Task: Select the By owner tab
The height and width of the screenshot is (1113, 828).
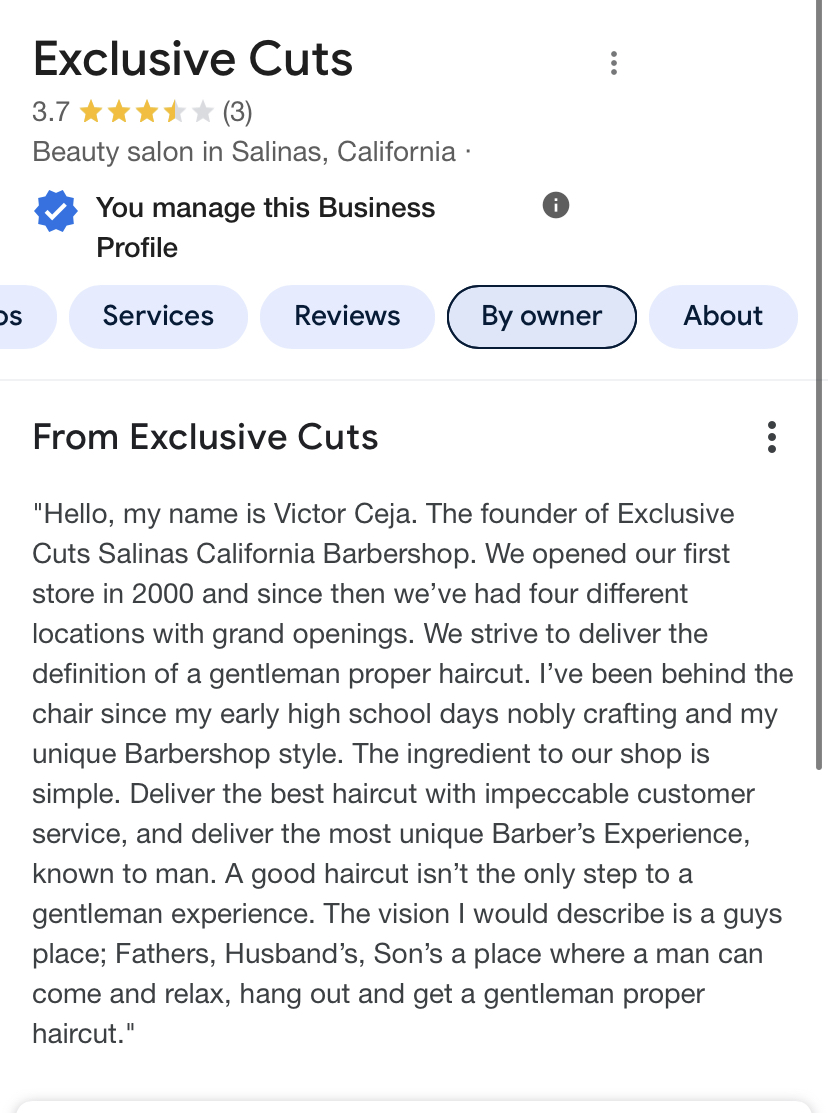Action: (541, 316)
